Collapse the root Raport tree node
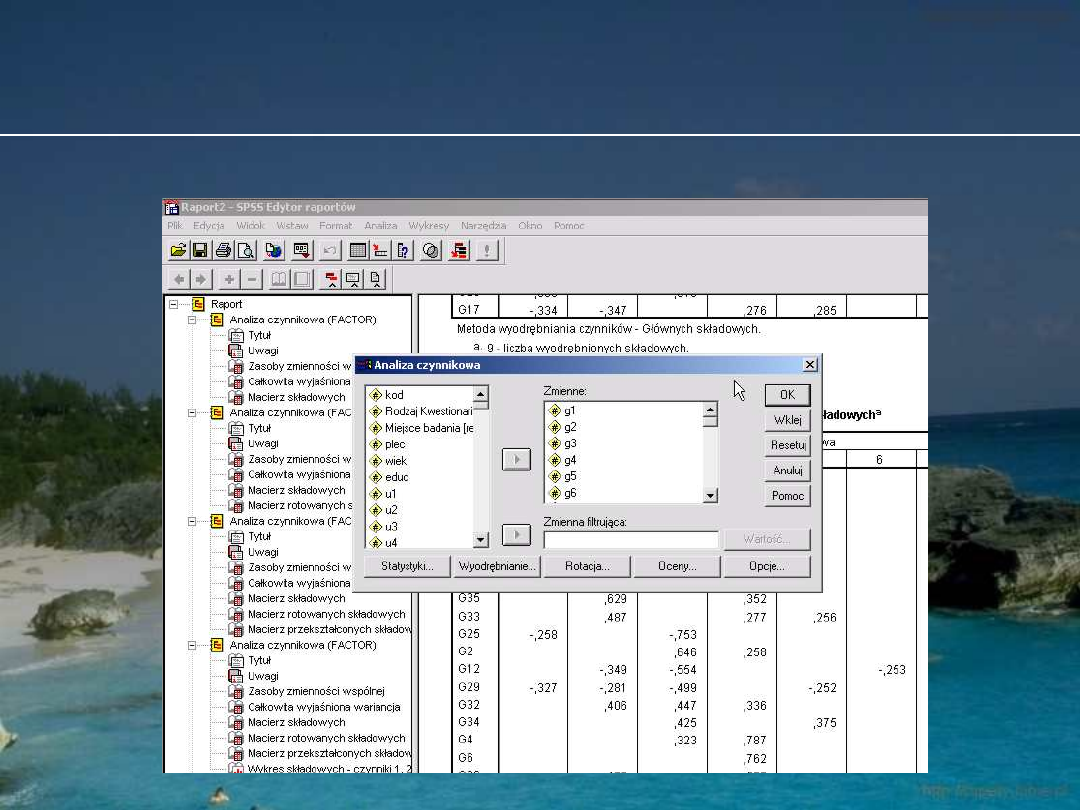This screenshot has width=1080, height=810. [x=174, y=304]
